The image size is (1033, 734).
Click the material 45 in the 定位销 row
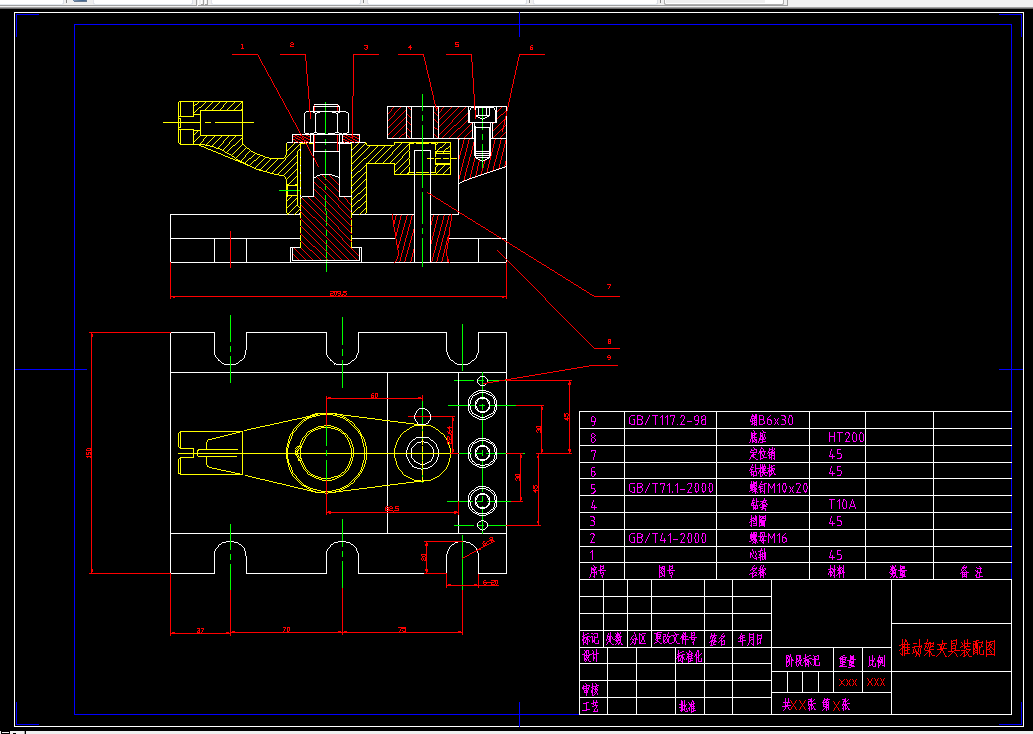(x=835, y=454)
